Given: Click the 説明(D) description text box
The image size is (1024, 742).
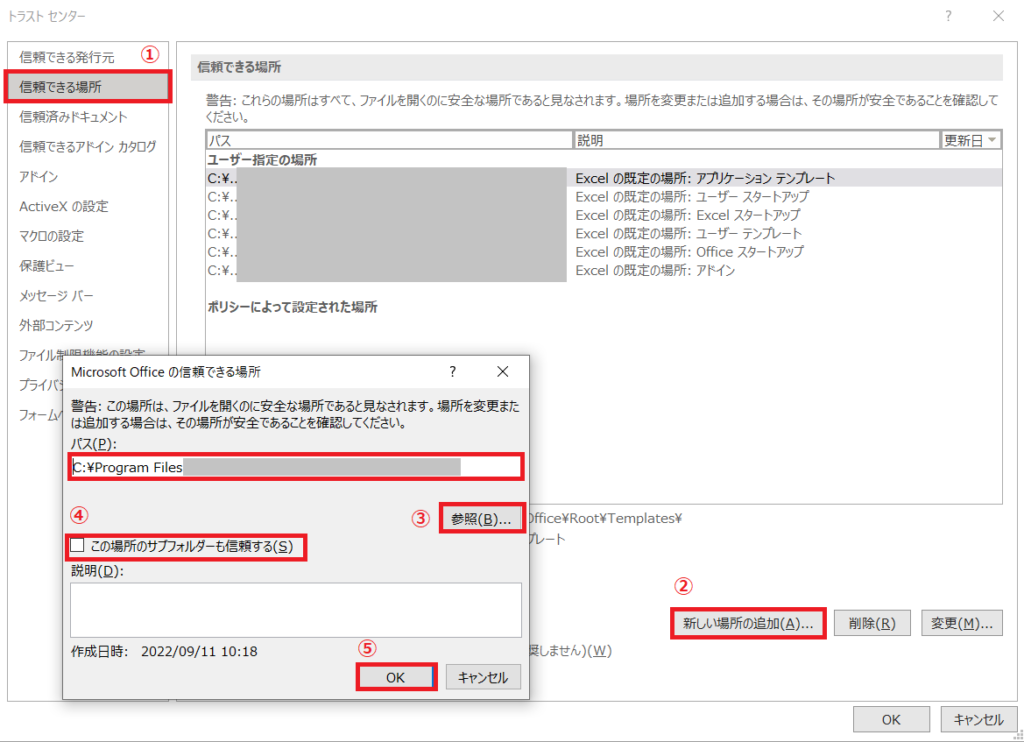Looking at the screenshot, I should click(295, 609).
